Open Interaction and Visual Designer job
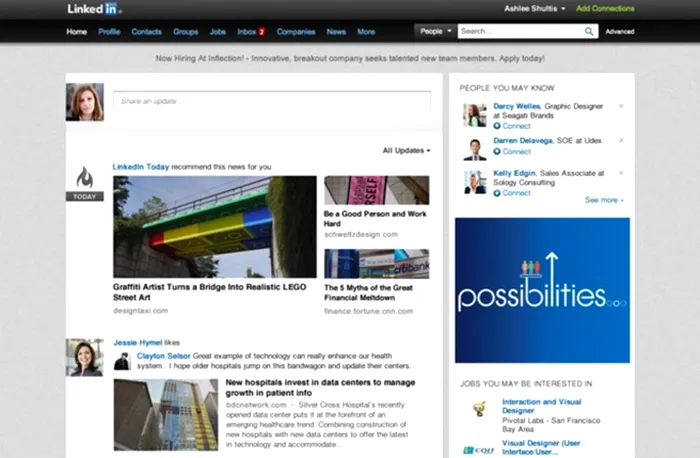 (542, 406)
